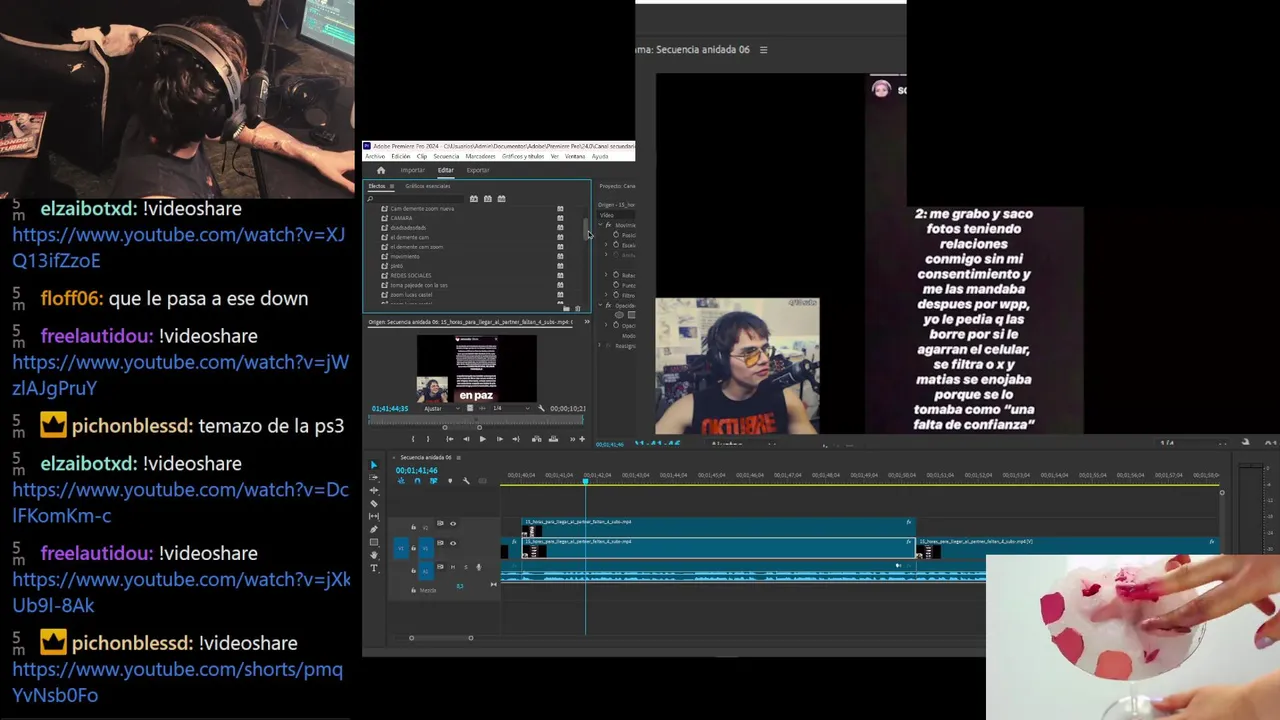Solo audio track A1 with S button
This screenshot has width=1280, height=720.
pos(466,567)
